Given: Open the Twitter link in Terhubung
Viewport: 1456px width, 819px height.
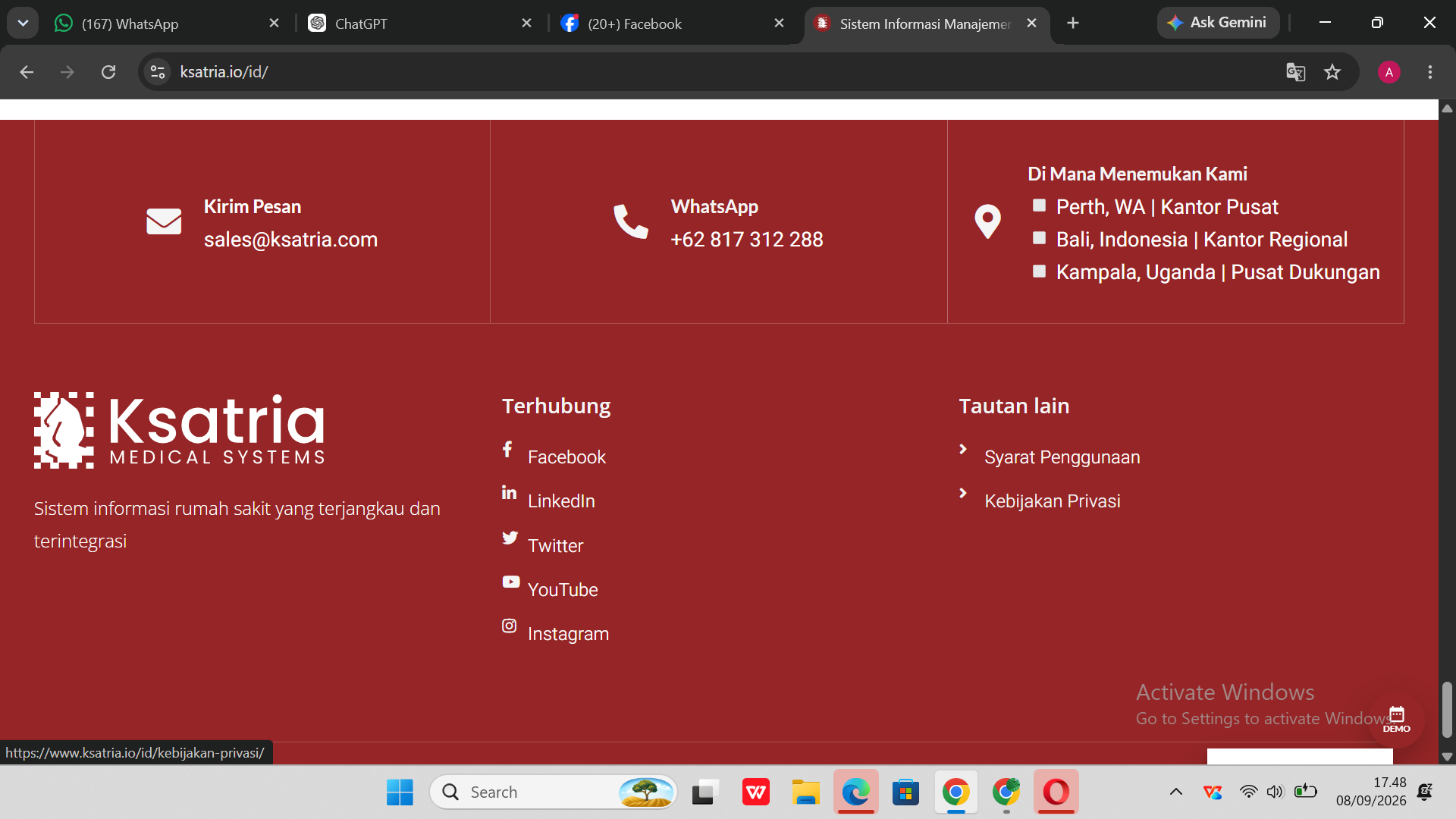Looking at the screenshot, I should [555, 546].
